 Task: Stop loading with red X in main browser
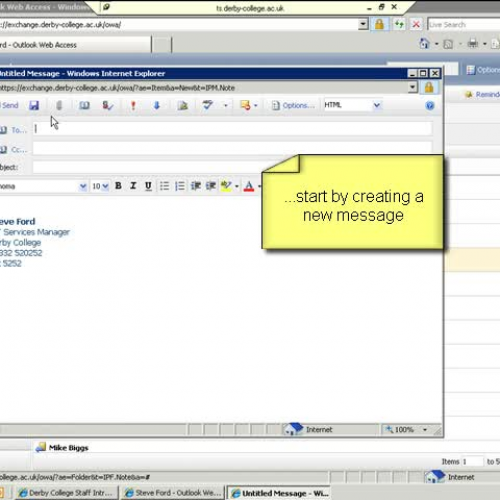pyautogui.click(x=416, y=24)
